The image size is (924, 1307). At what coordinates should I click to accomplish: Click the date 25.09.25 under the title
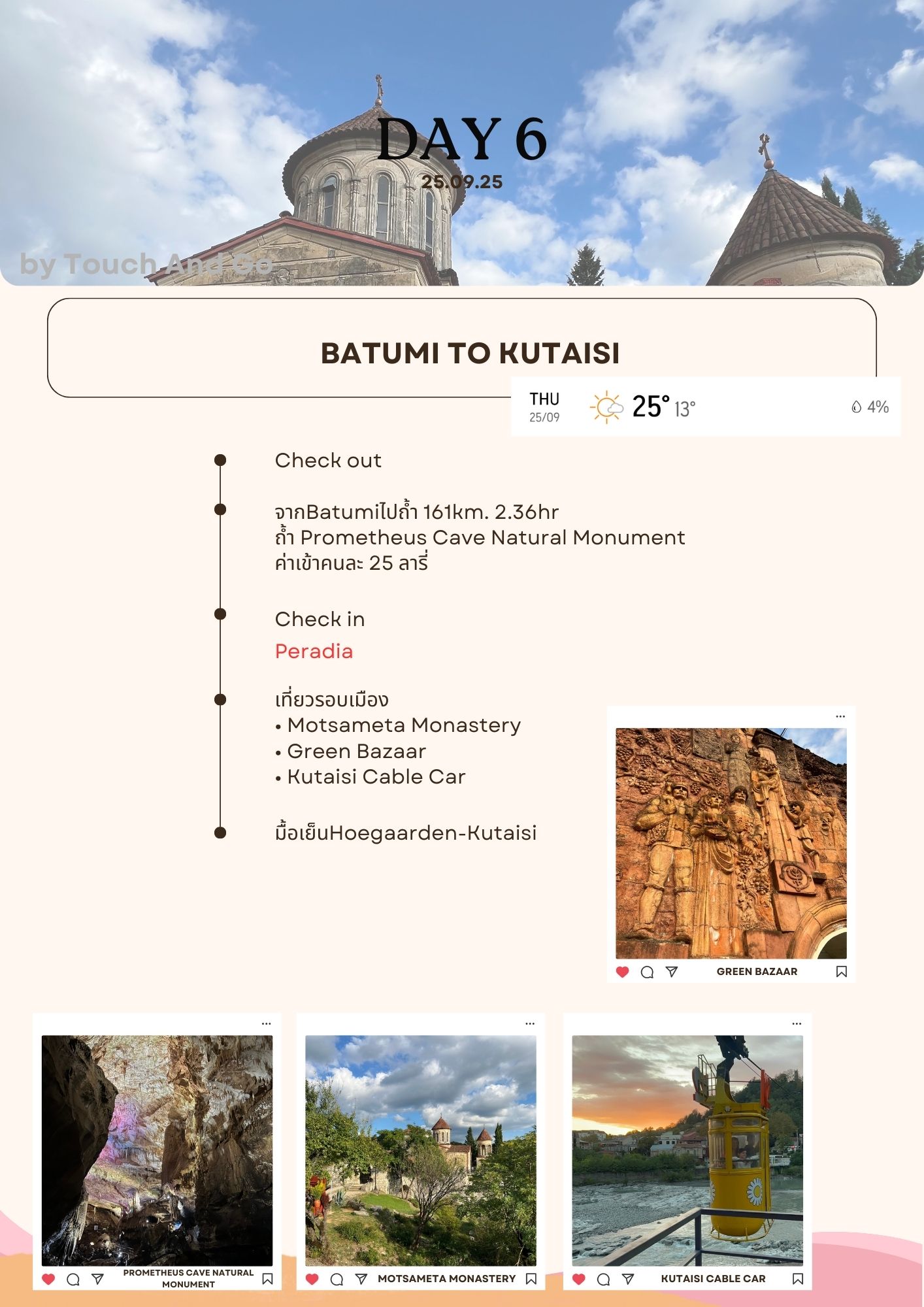[x=462, y=182]
